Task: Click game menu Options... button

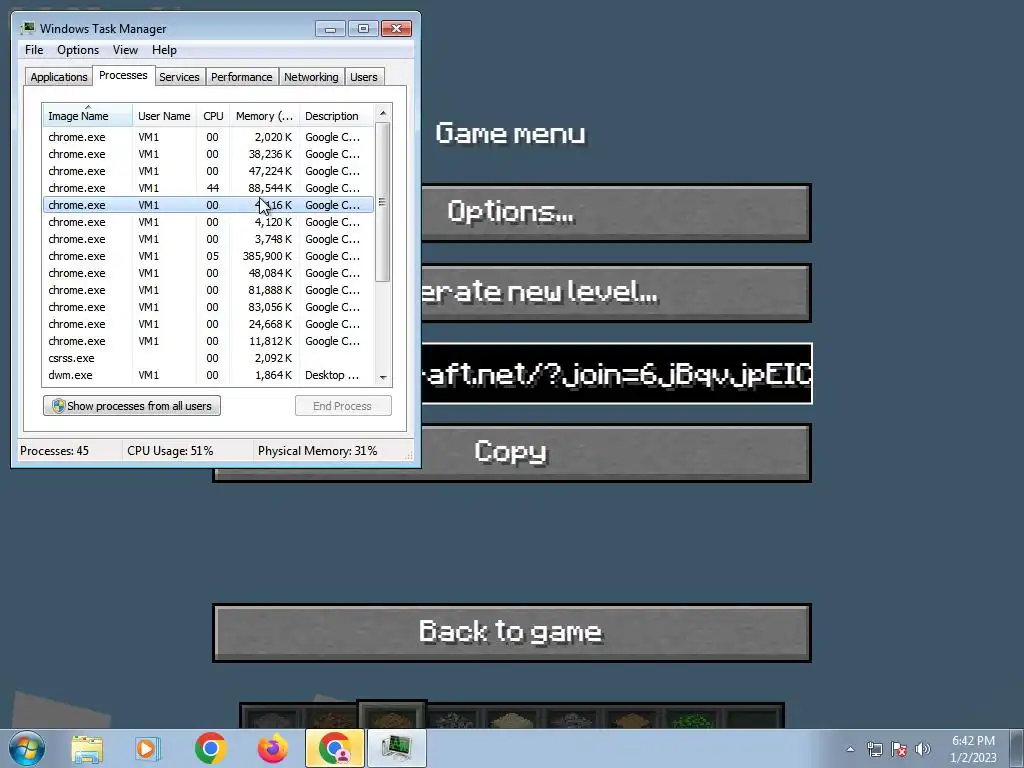Action: 615,213
